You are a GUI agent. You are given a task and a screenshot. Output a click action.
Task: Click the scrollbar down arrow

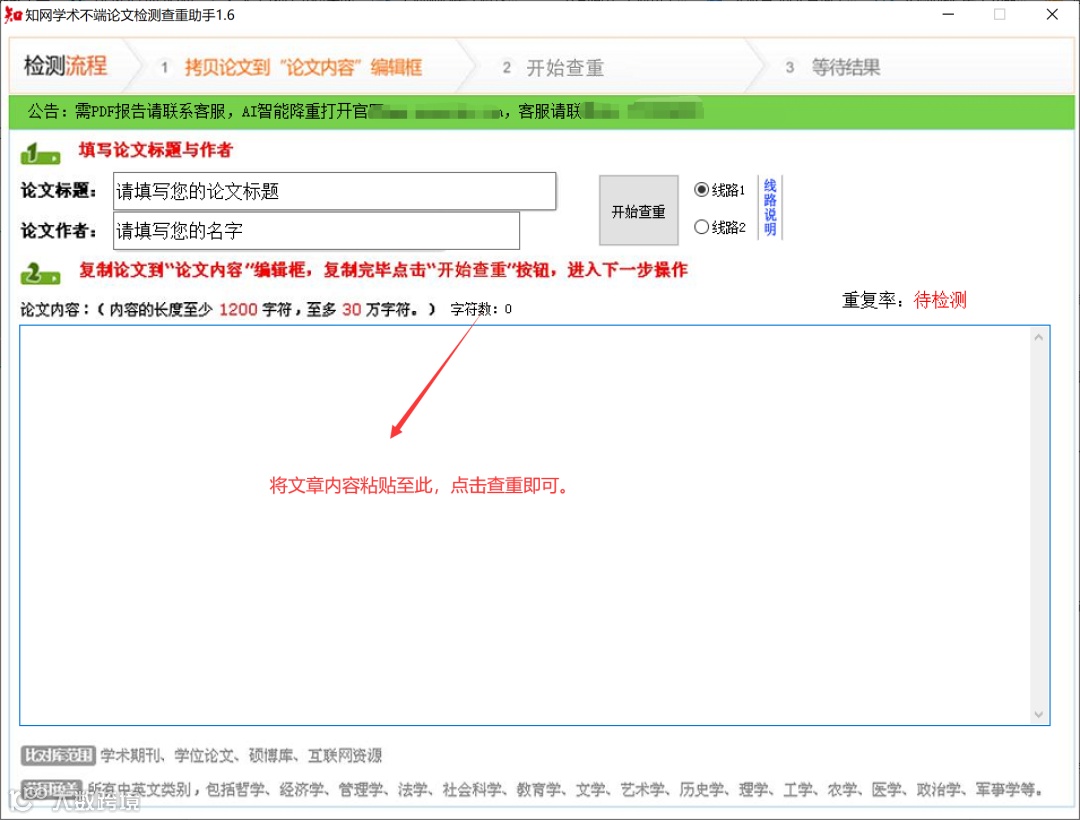(x=1039, y=715)
